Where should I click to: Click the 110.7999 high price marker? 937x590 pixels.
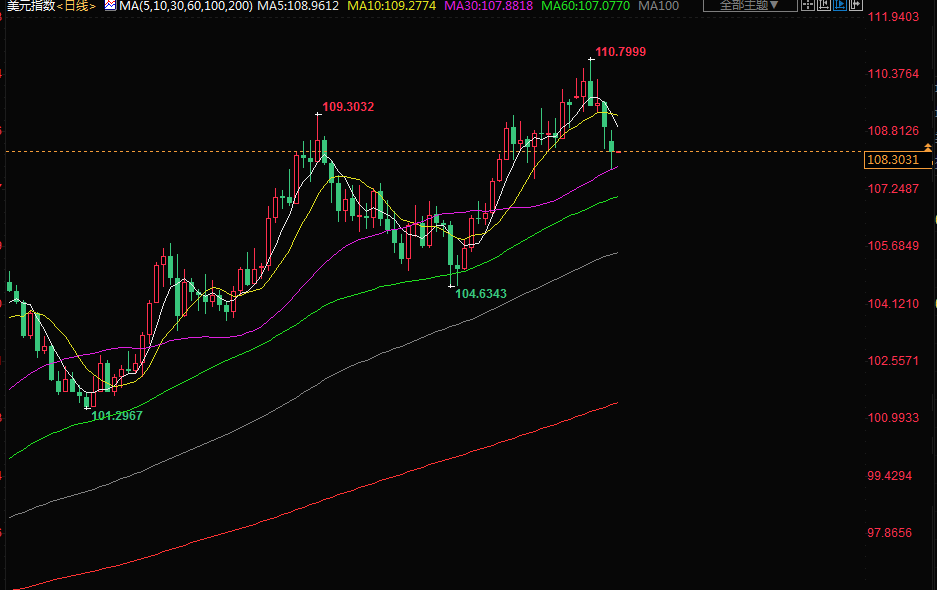tap(620, 51)
